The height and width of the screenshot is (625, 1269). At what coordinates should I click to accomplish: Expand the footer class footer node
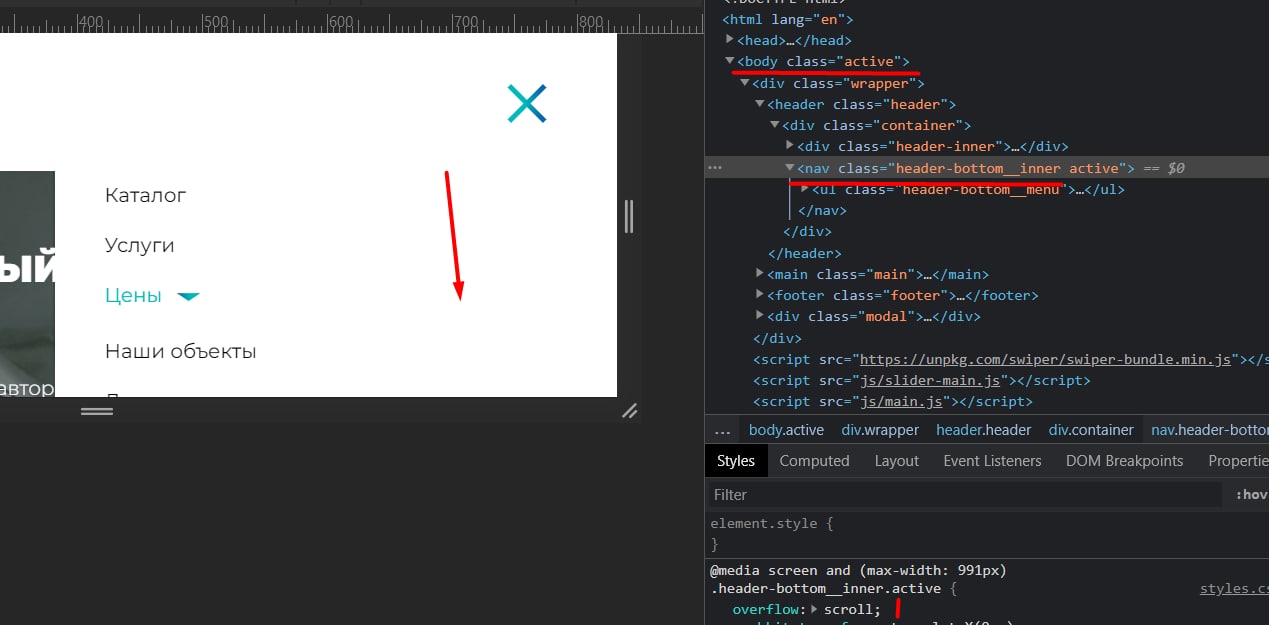coord(761,294)
